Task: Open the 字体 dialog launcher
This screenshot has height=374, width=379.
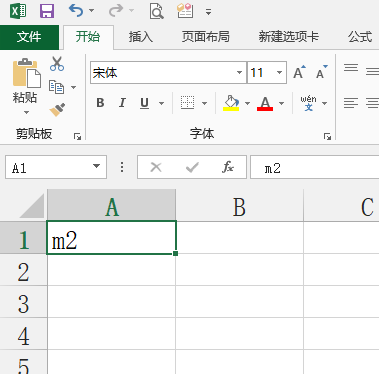Action: click(x=328, y=136)
